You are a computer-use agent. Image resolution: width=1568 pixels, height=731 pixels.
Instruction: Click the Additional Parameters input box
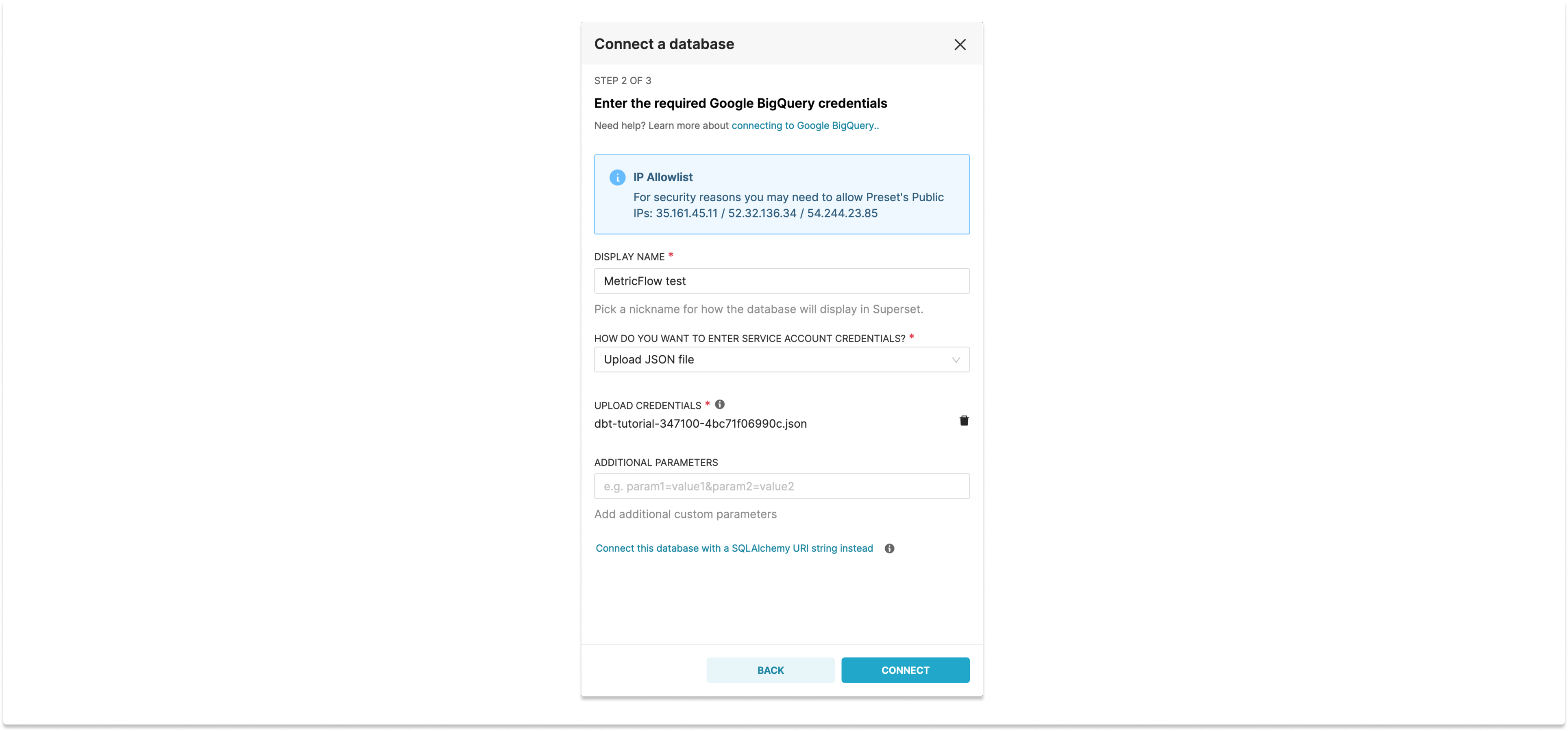[x=782, y=486]
